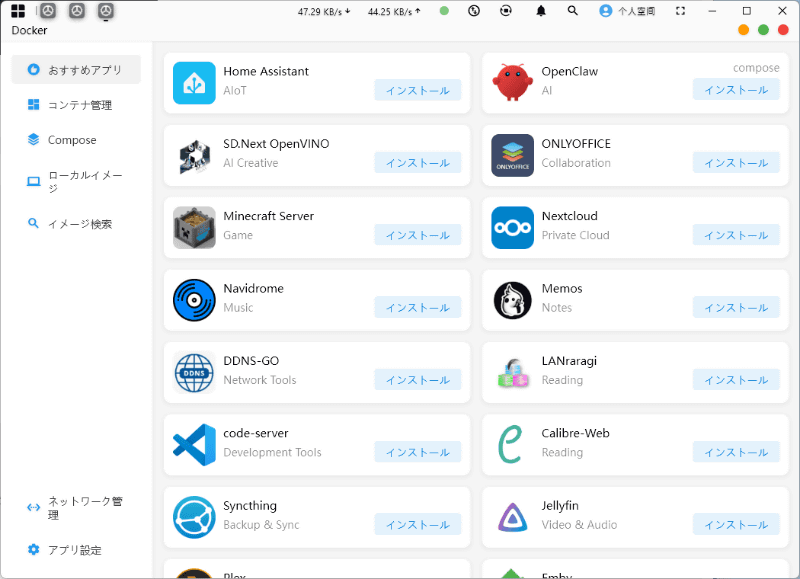Click the Navidrome vinyl disc icon
Image resolution: width=800 pixels, height=579 pixels.
coord(194,300)
